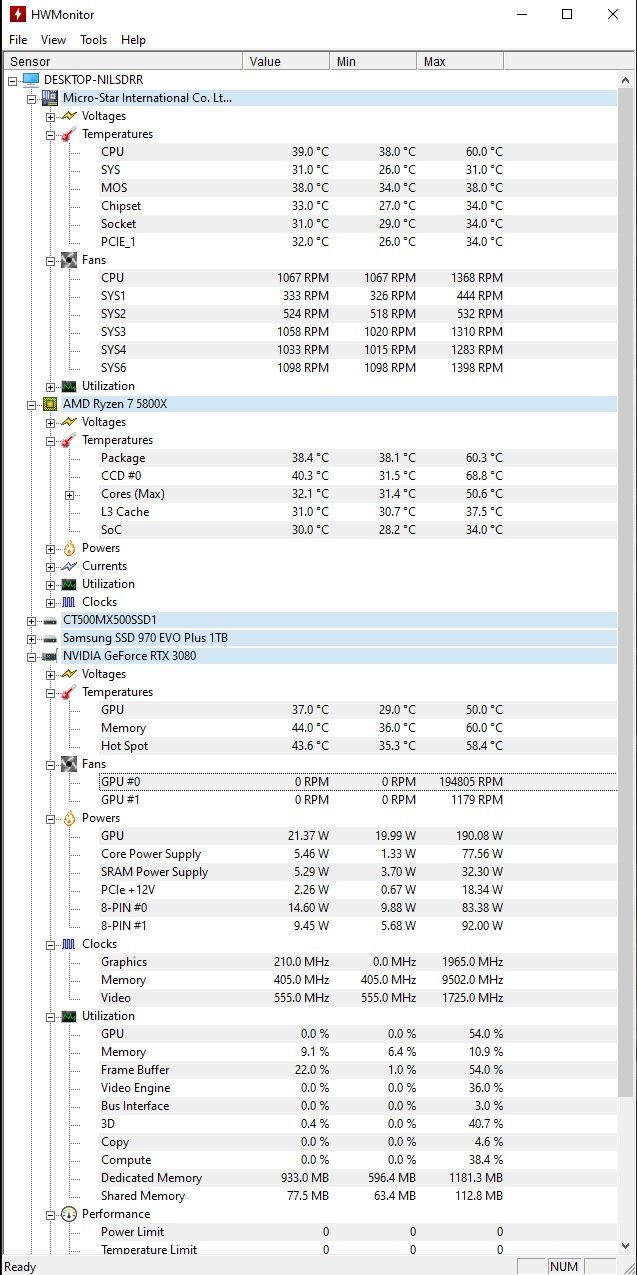This screenshot has height=1275, width=637.
Task: Click the GPU Clocks waveform icon
Action: point(68,944)
